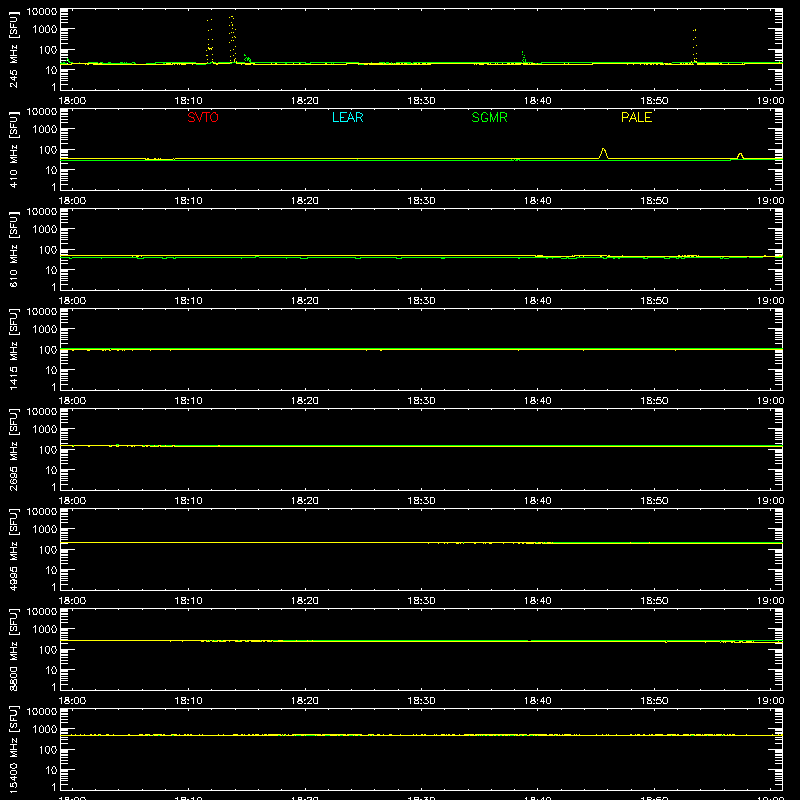Click the 10000 y-axis label of the 8800 MHz plot

pos(42,612)
